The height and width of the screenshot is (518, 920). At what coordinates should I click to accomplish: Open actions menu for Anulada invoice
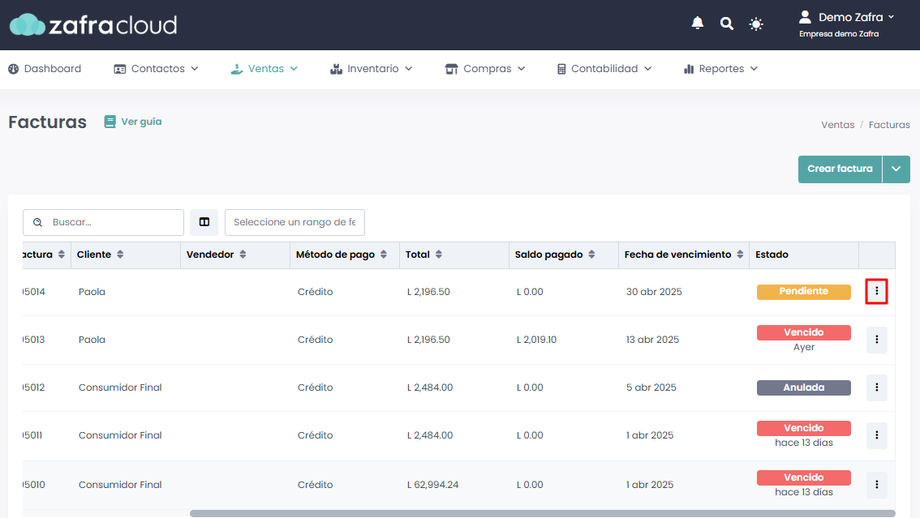pyautogui.click(x=876, y=387)
